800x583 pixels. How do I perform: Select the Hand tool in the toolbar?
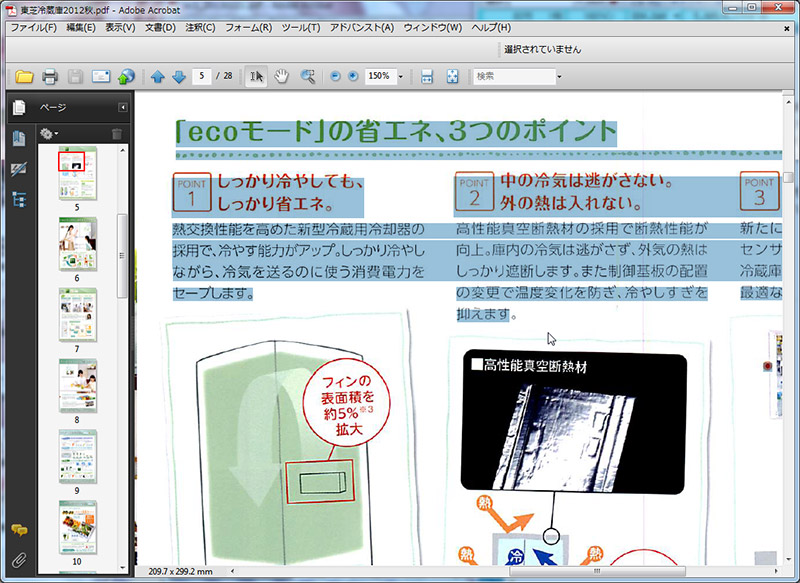pyautogui.click(x=282, y=76)
